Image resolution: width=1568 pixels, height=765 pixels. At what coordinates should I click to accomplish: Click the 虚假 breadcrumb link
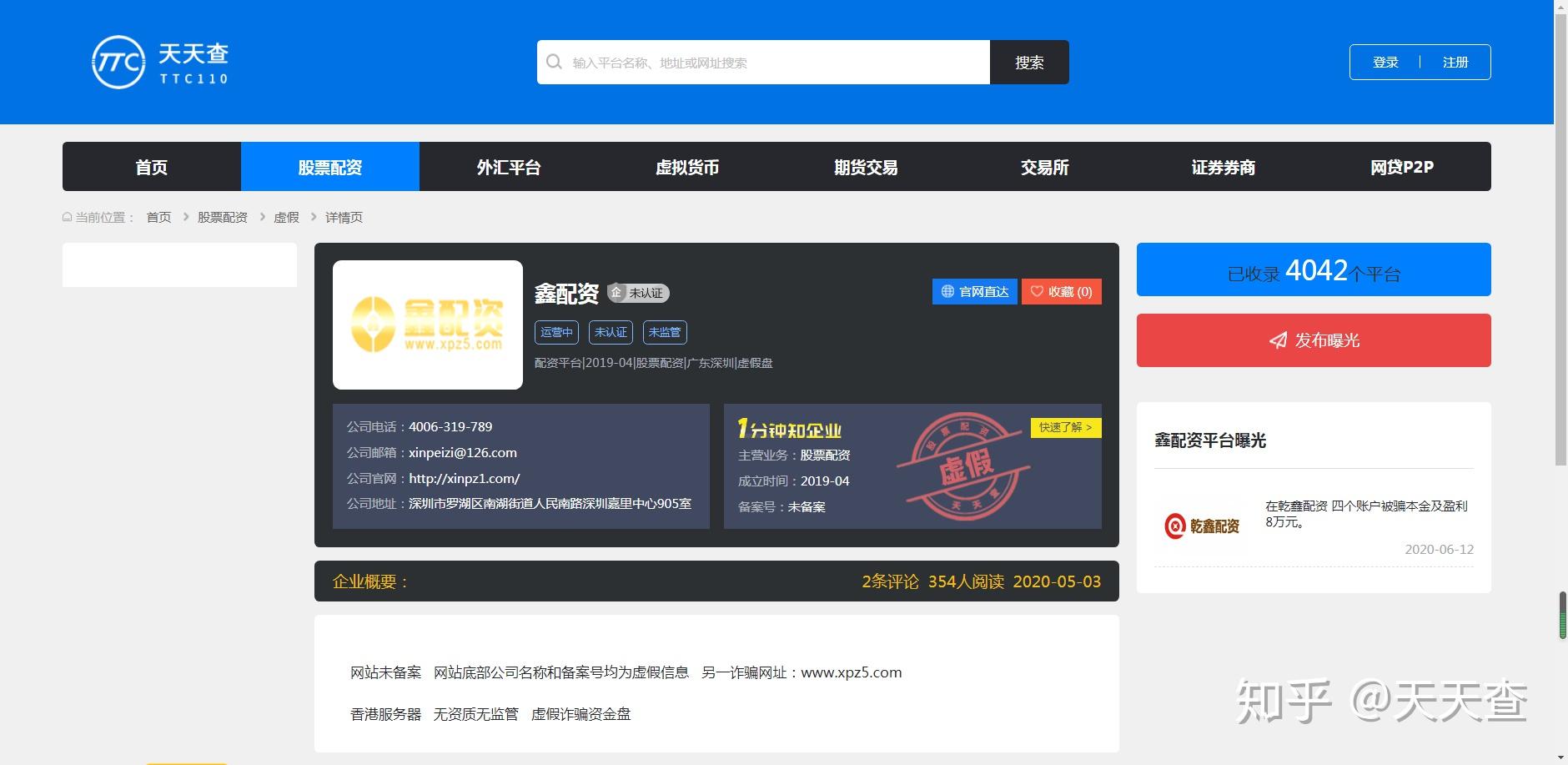(x=286, y=217)
